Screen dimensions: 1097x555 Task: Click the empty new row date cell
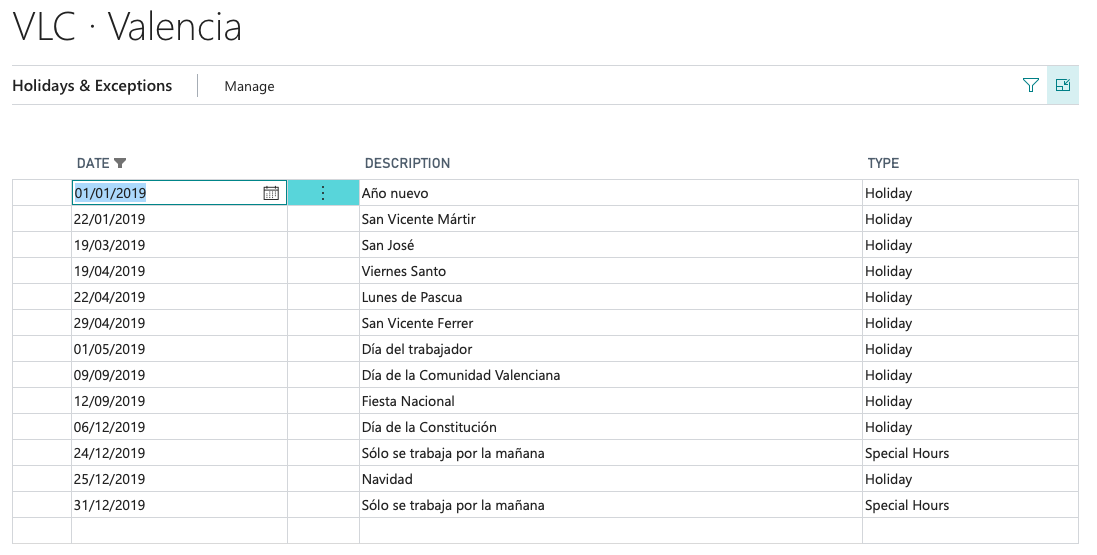[x=178, y=530]
